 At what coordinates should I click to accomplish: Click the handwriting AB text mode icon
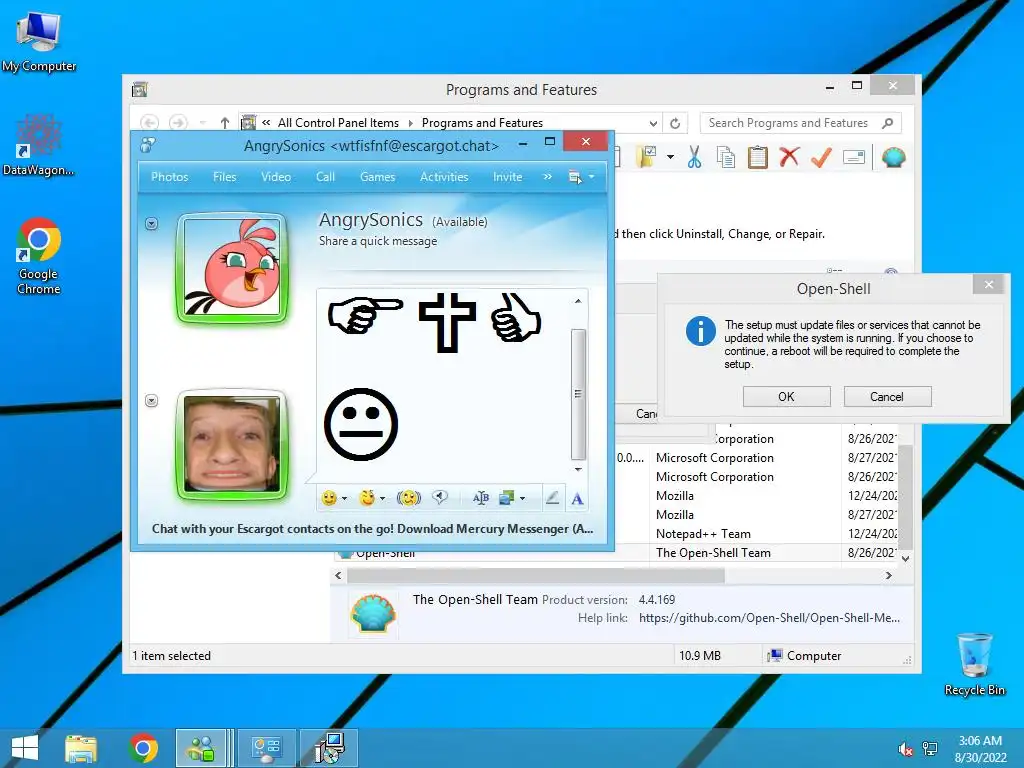[481, 498]
